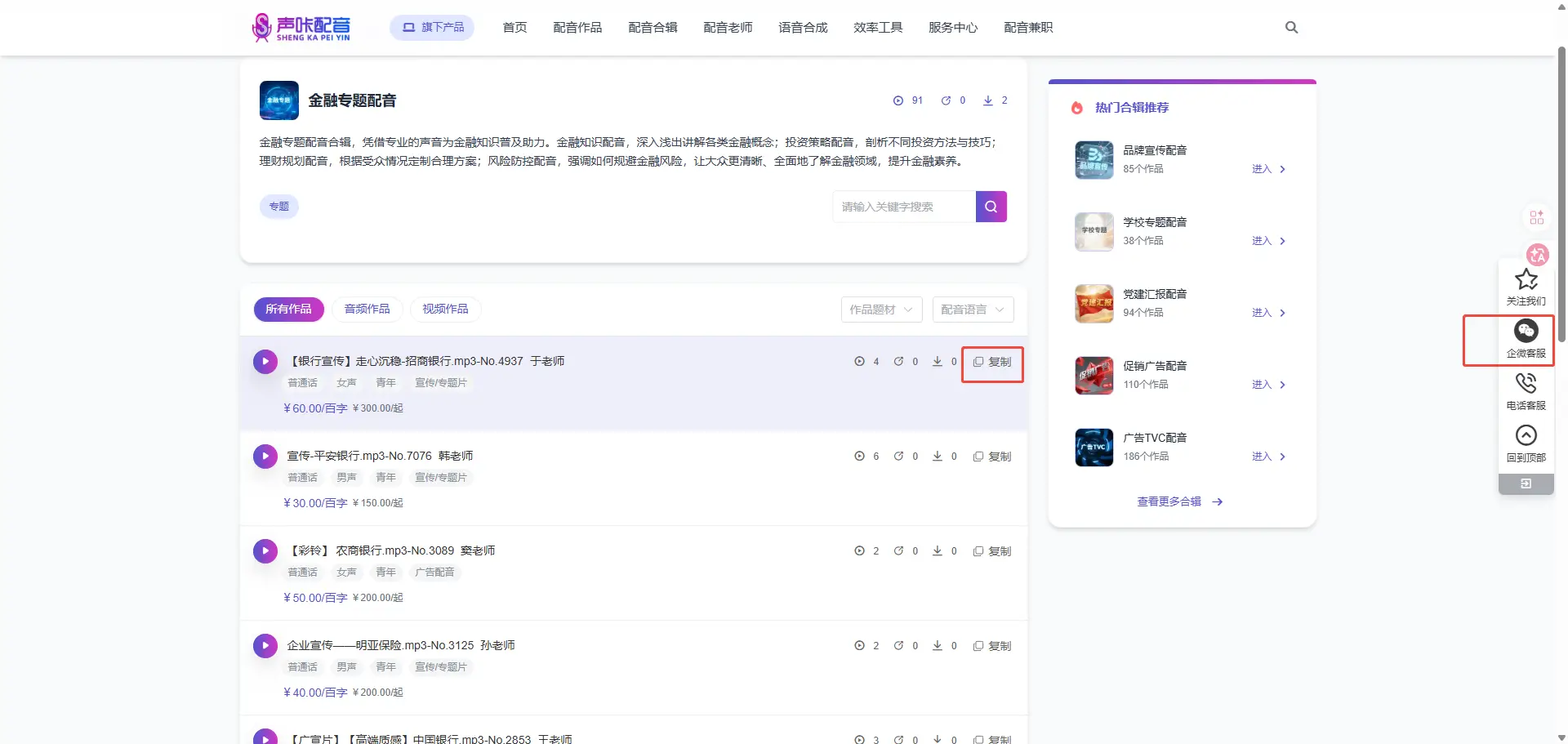Screen dimensions: 1568x744
Task: Click the 查看更多合辑 link
Action: pyautogui.click(x=1179, y=501)
